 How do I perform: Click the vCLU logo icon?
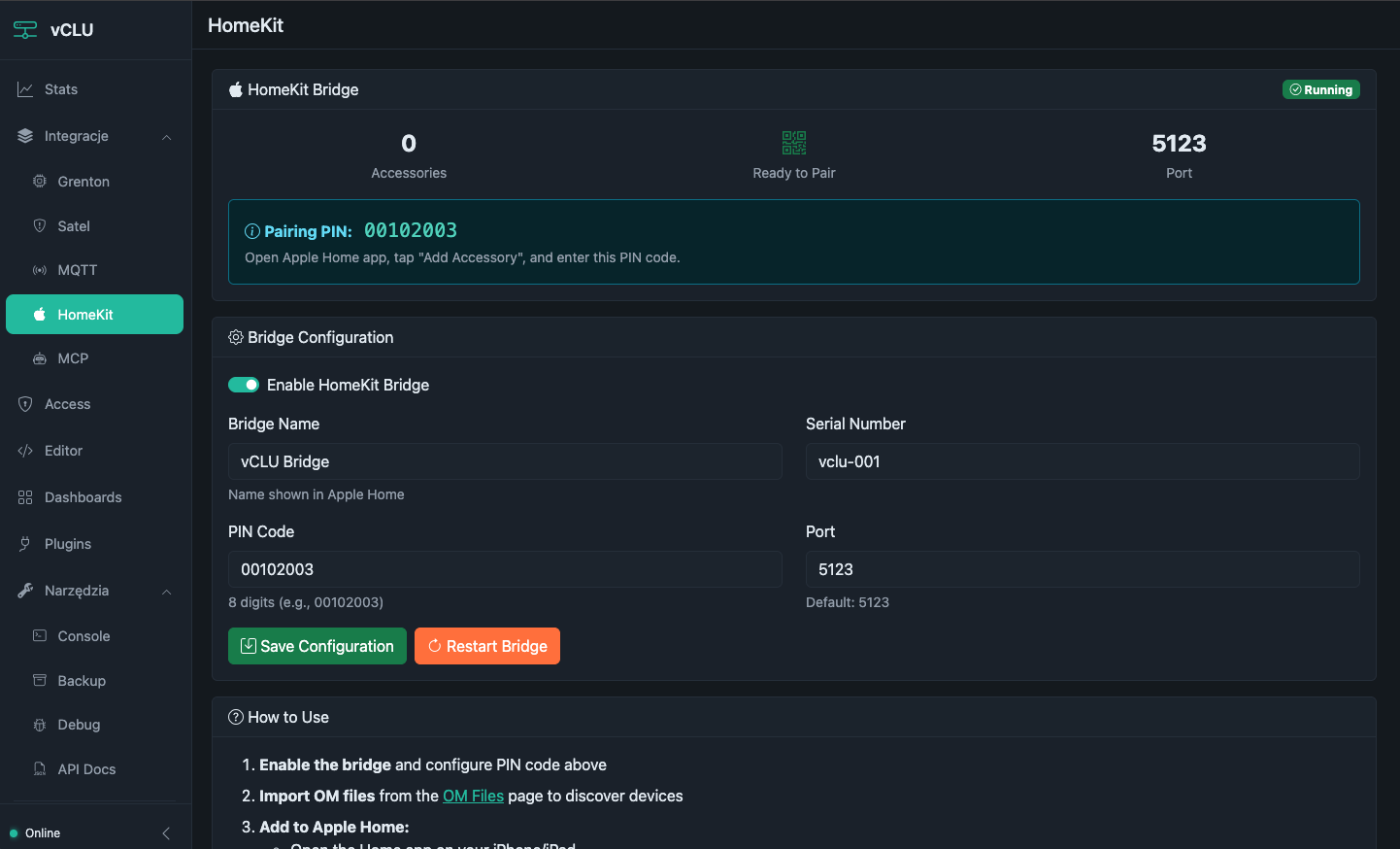25,30
